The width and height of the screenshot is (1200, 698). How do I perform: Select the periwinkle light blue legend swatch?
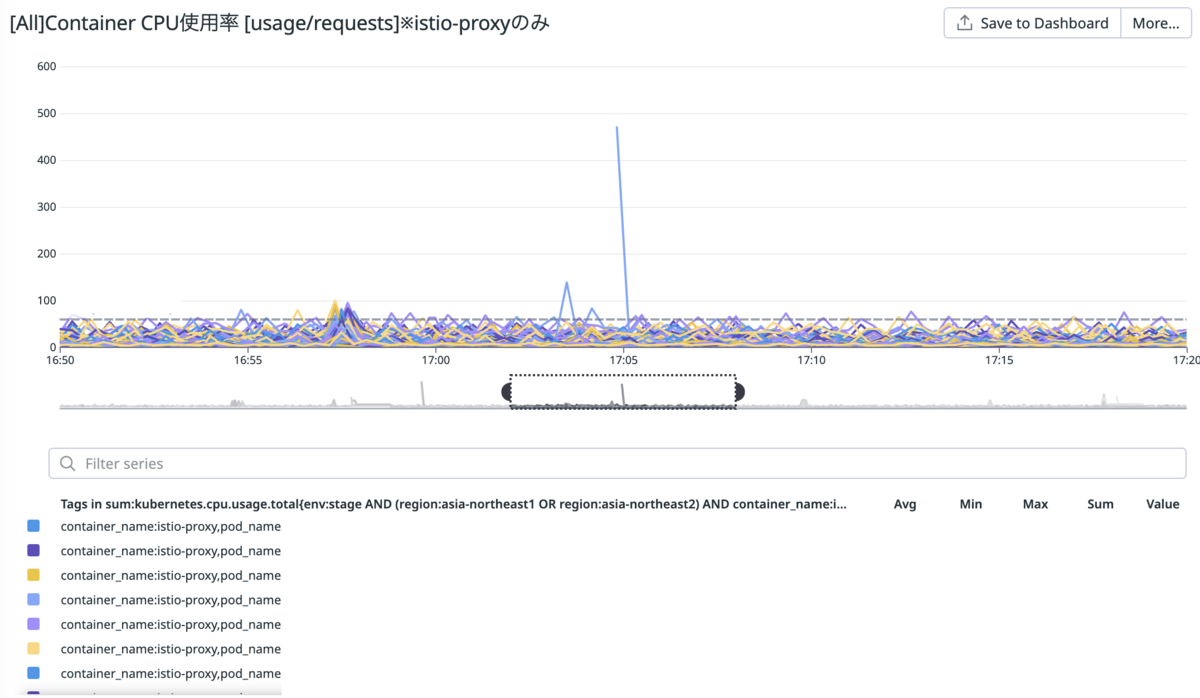click(34, 599)
